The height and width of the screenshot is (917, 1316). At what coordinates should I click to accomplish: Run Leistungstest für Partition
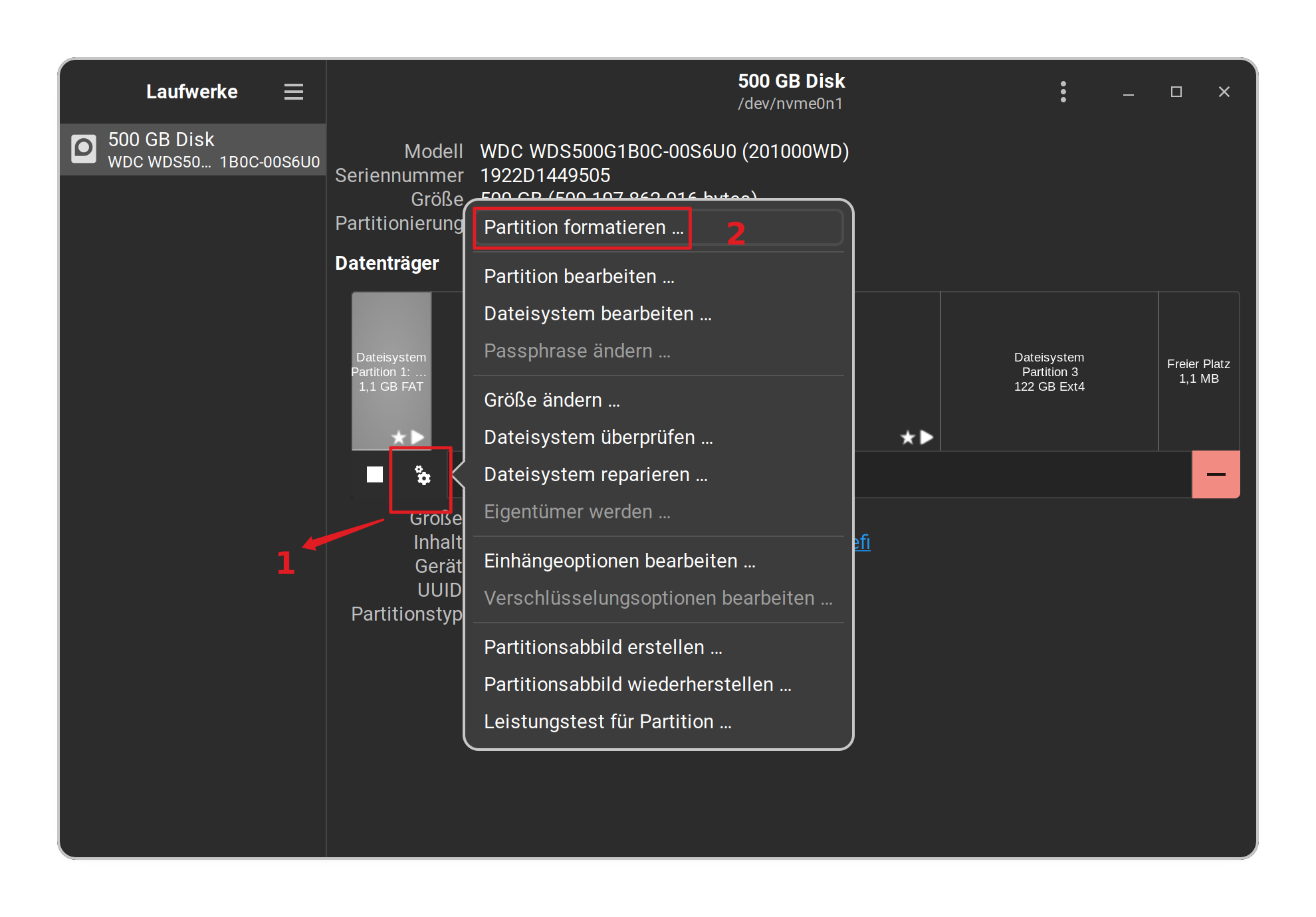607,722
